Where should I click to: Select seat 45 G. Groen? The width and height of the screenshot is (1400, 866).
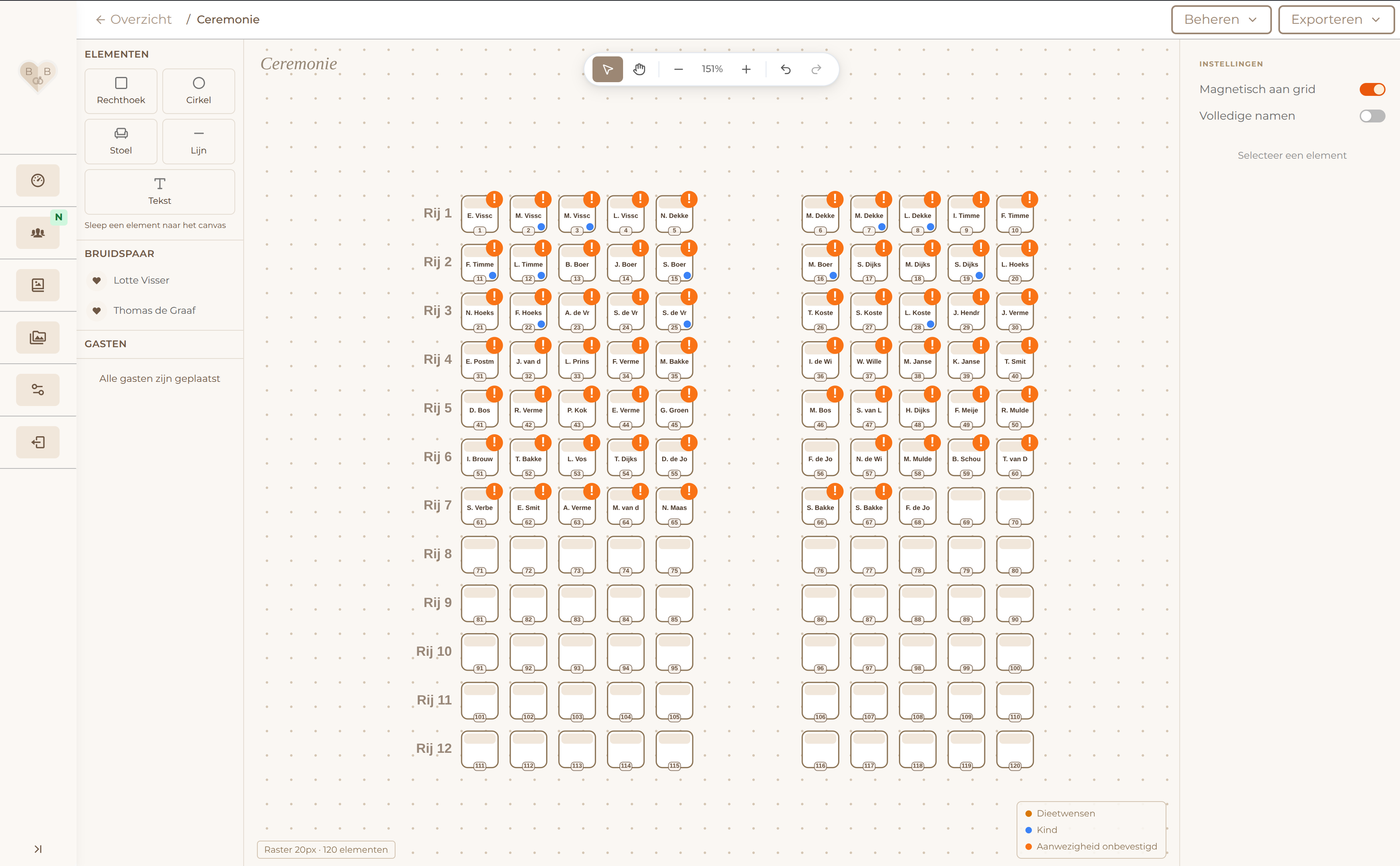coord(675,409)
